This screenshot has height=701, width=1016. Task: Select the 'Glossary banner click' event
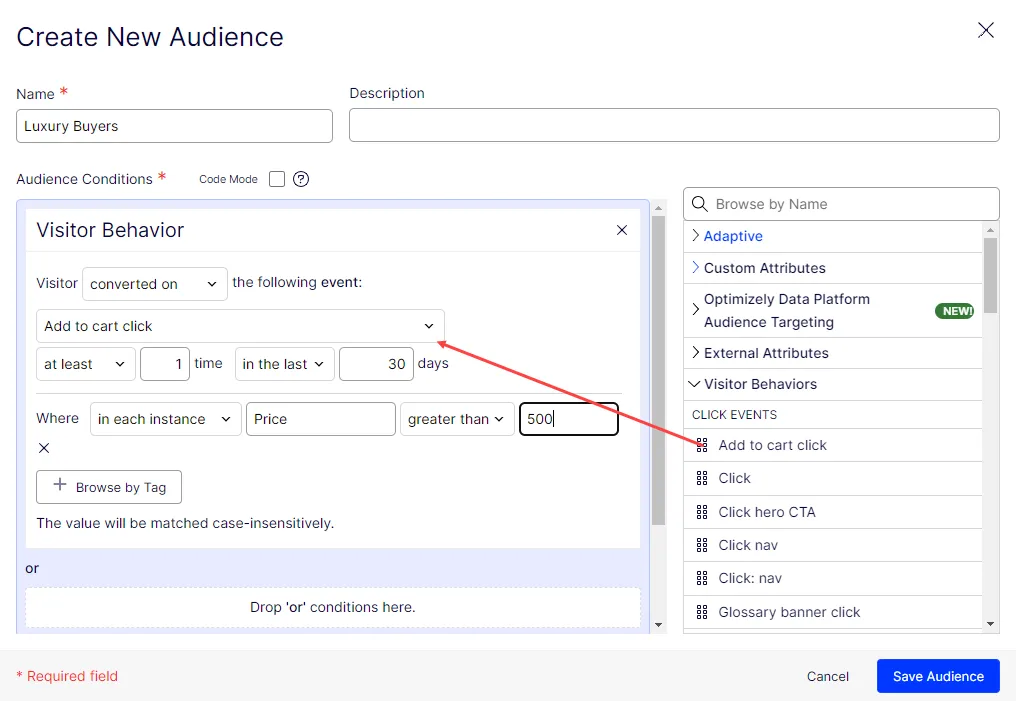pos(833,612)
